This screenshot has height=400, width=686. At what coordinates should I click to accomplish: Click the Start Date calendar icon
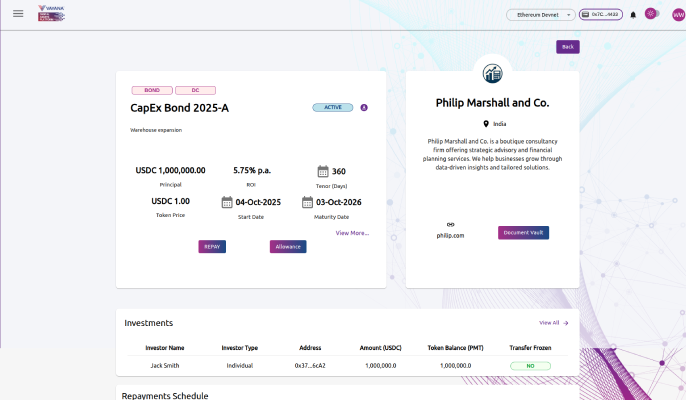tap(227, 202)
